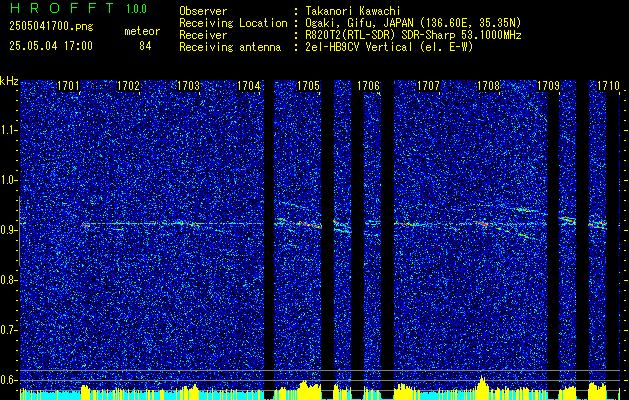Click the meteor count 84

tap(145, 46)
